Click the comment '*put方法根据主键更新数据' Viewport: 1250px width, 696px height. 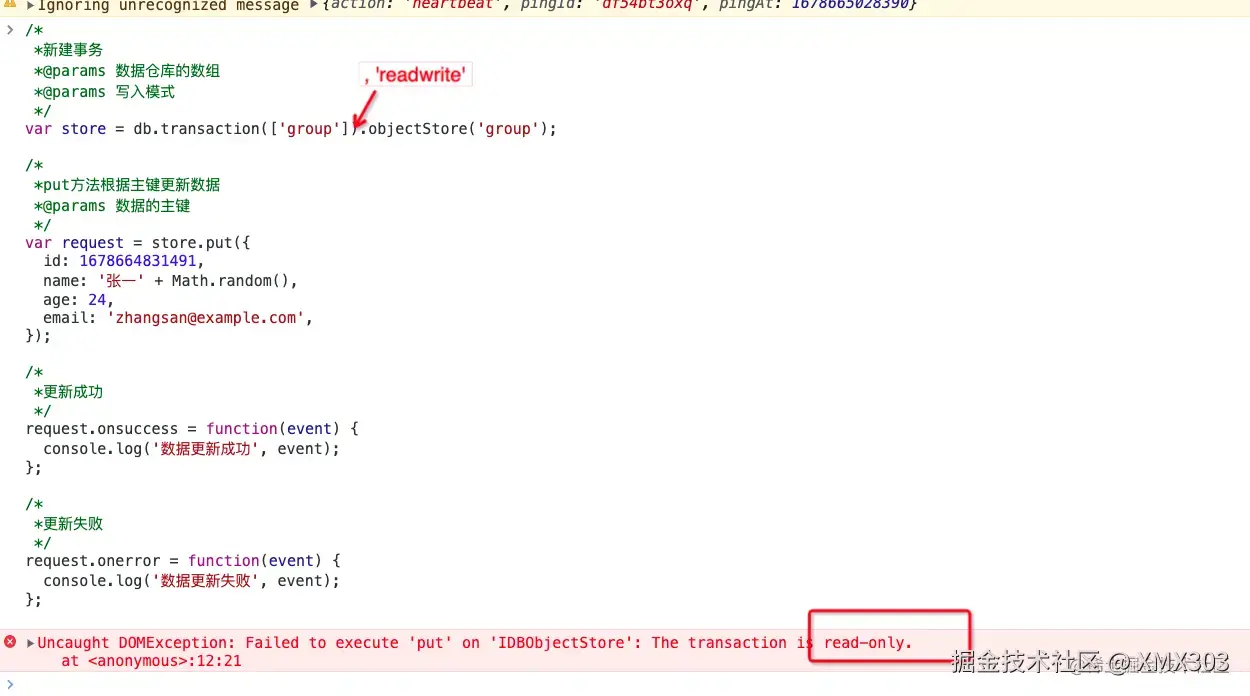click(127, 185)
